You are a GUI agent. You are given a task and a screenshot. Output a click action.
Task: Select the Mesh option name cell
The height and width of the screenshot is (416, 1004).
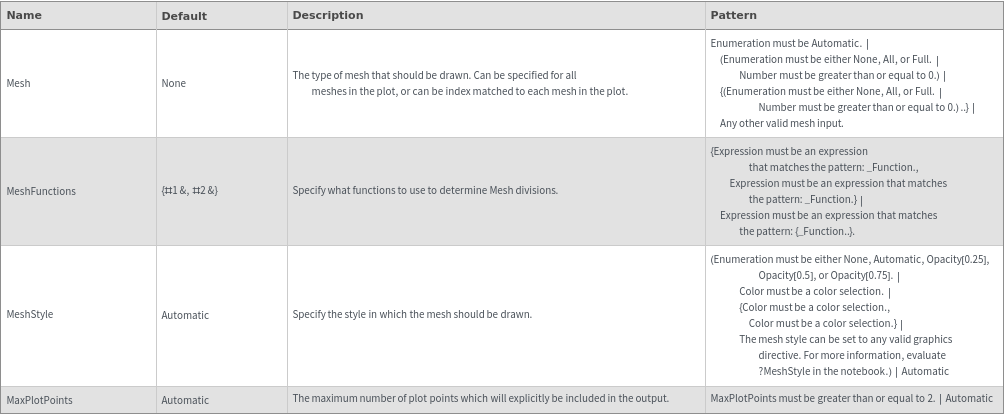(19, 83)
